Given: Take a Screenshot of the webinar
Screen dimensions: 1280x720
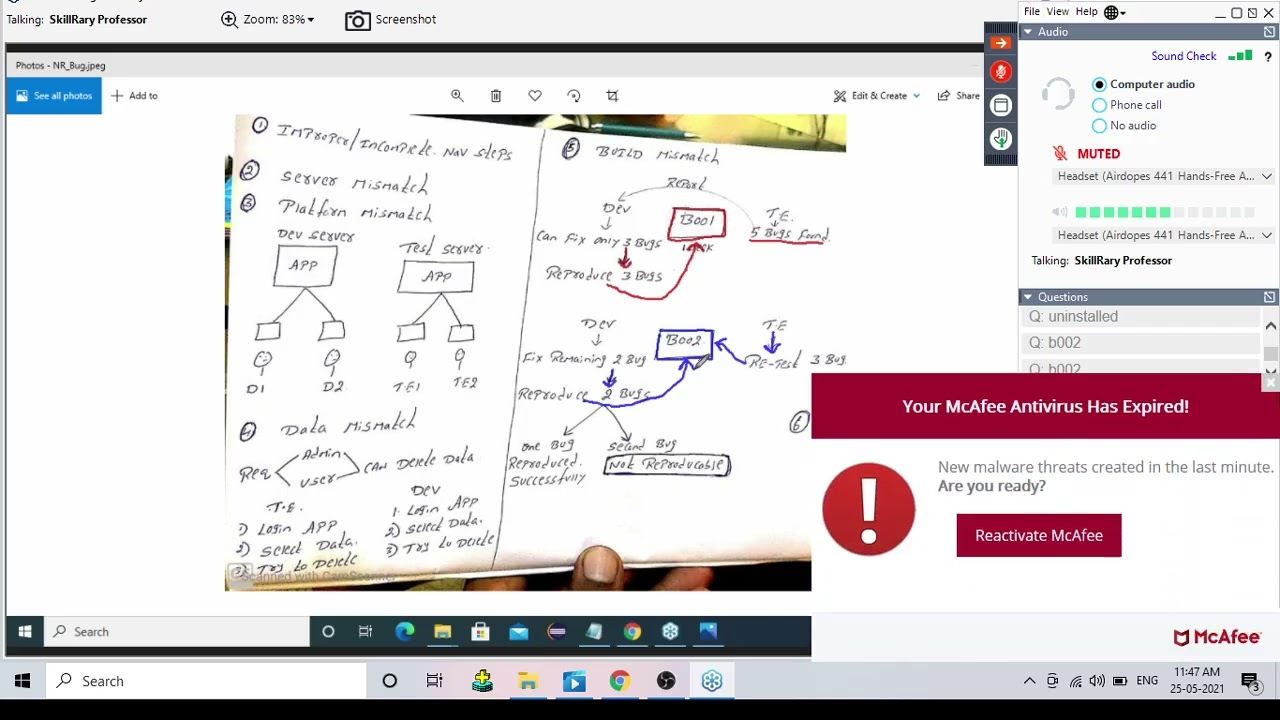Looking at the screenshot, I should click(391, 19).
